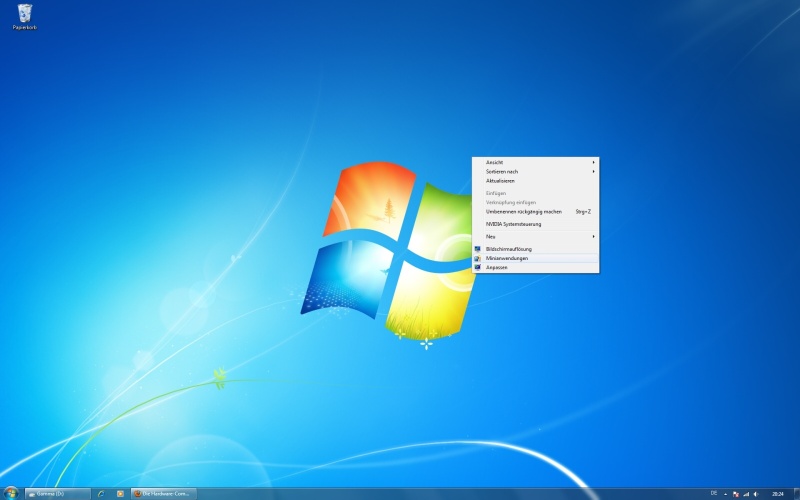Screen dimensions: 800x500
Task: Open the Windows Start orb
Action: coord(10,493)
